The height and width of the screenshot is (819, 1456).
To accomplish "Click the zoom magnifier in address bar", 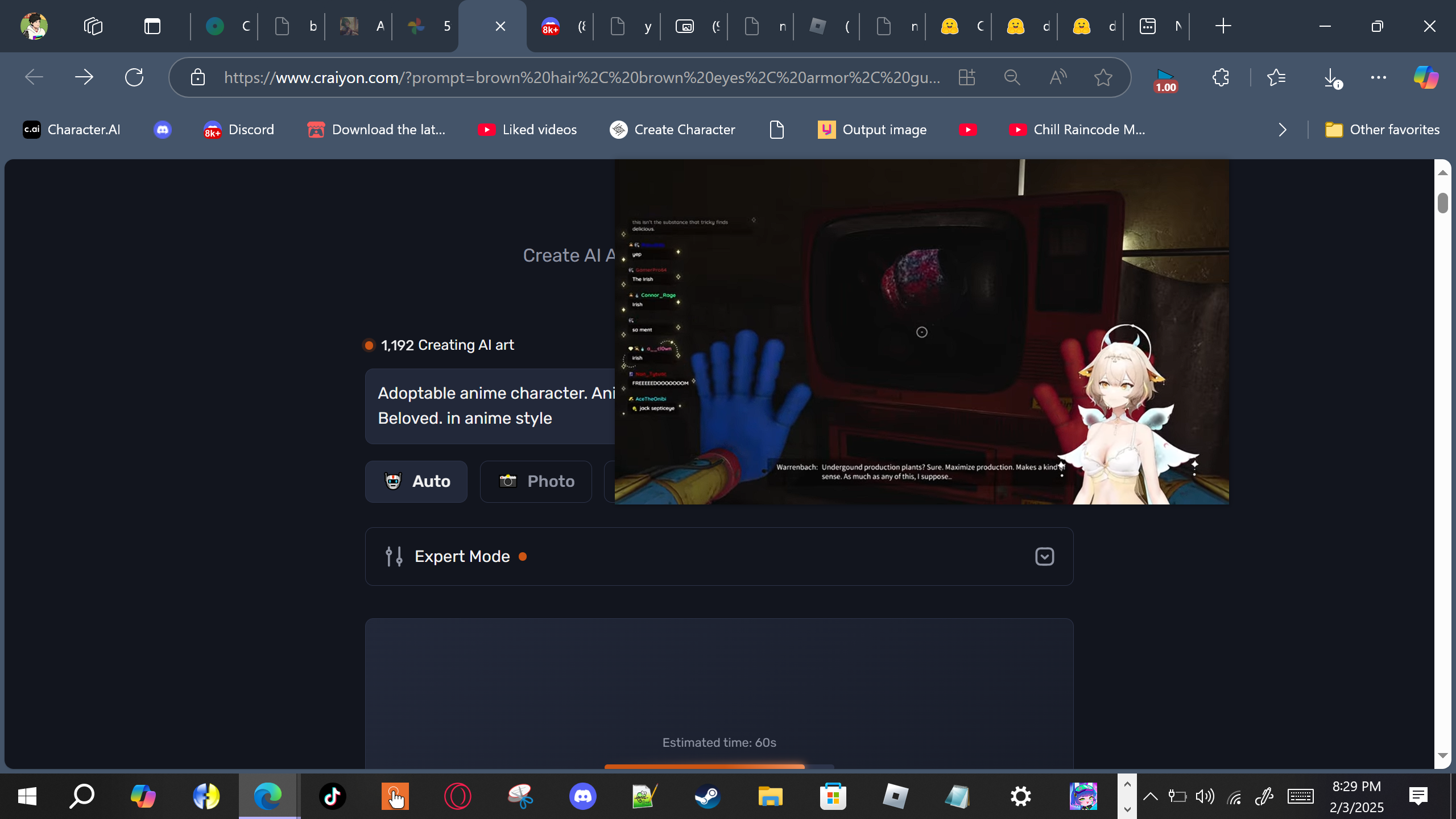I will tap(1012, 77).
